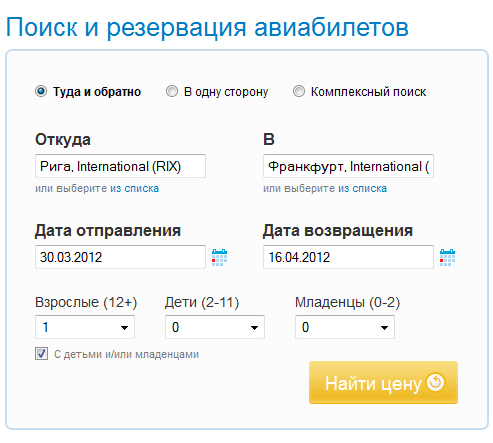Viewport: 493px width, 443px height.
Task: Click the Откуда field with Рига
Action: (x=120, y=166)
